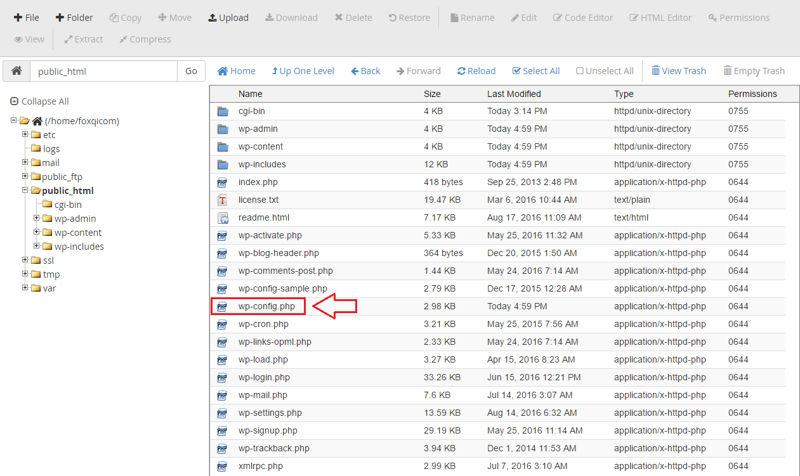The width and height of the screenshot is (800, 476).
Task: Expand the public_ftp folder in tree
Action: pyautogui.click(x=25, y=176)
